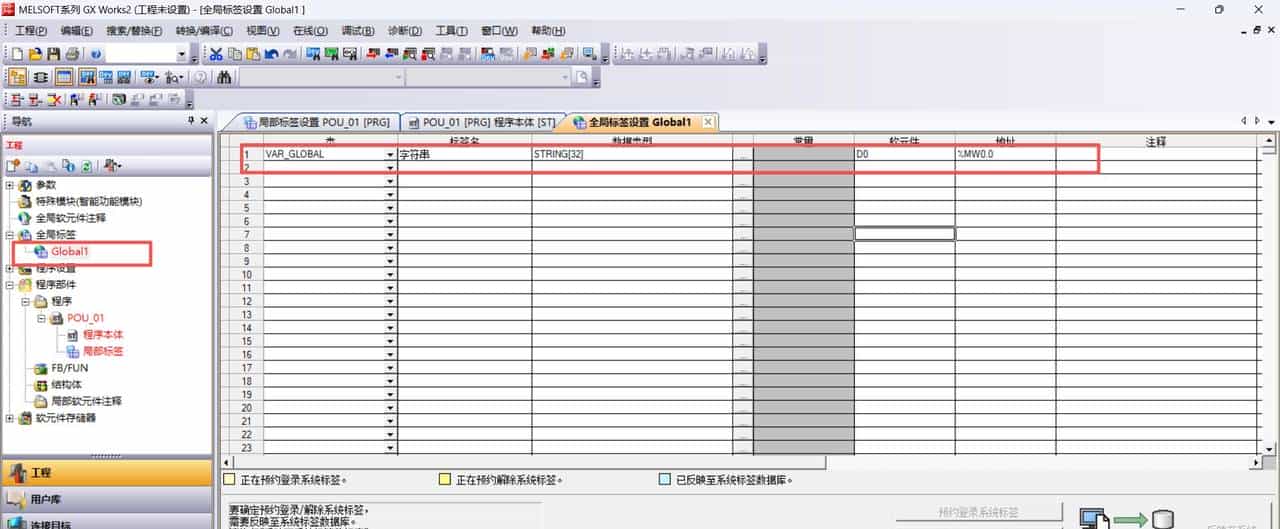The width and height of the screenshot is (1280, 529).
Task: Click the search icon beside the empty combo boxes
Action: (x=580, y=77)
